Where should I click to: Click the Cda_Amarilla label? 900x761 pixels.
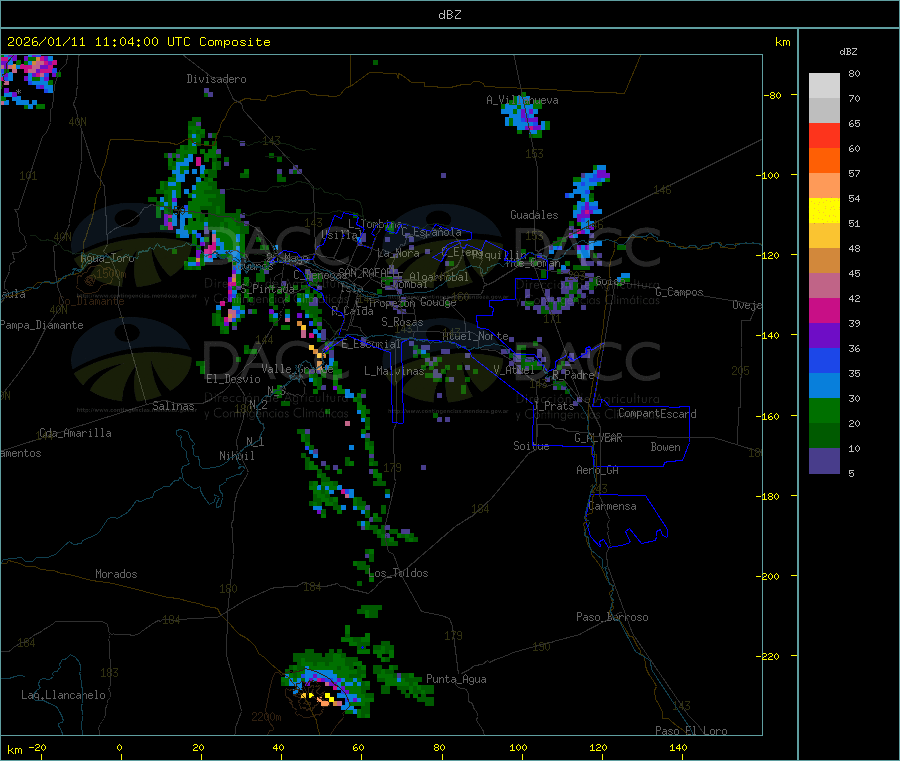[x=75, y=433]
